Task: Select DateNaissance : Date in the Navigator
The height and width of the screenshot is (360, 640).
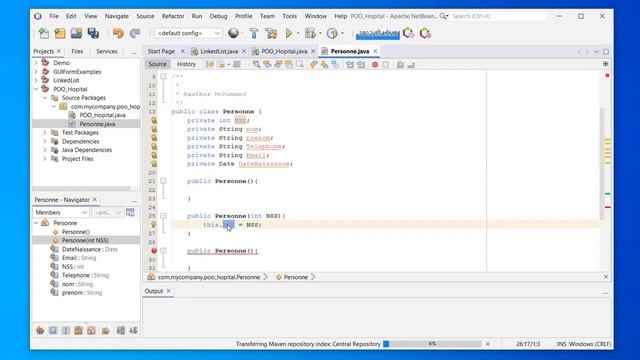Action: pyautogui.click(x=89, y=249)
